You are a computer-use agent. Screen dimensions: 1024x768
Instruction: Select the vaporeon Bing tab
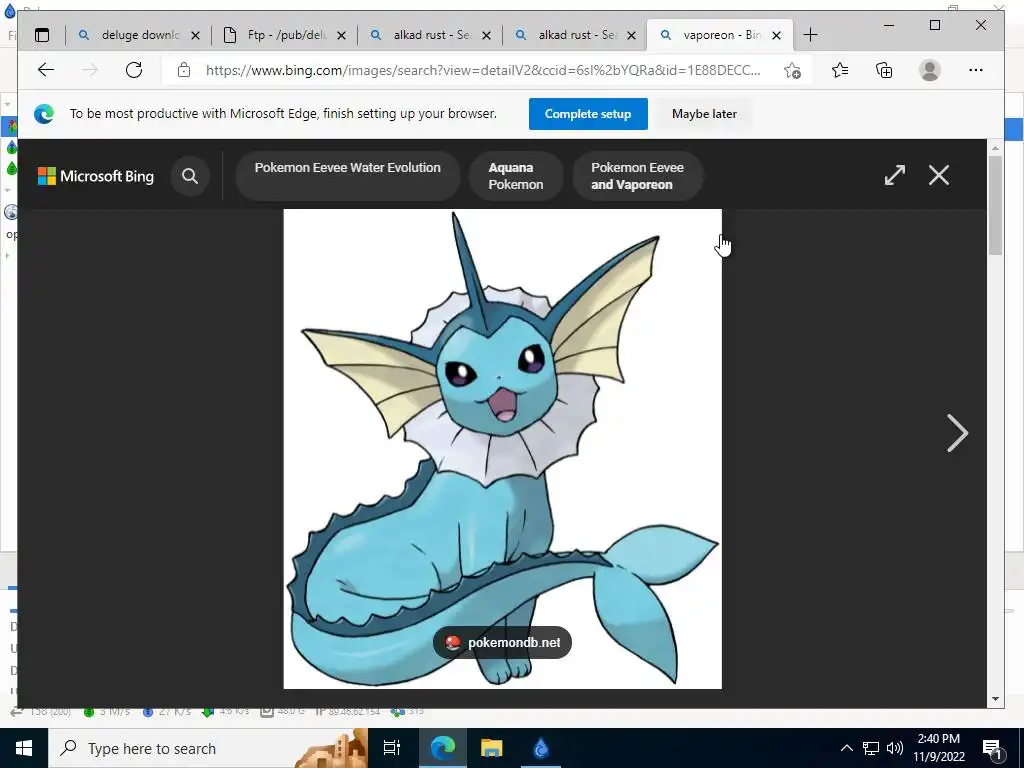pos(720,35)
